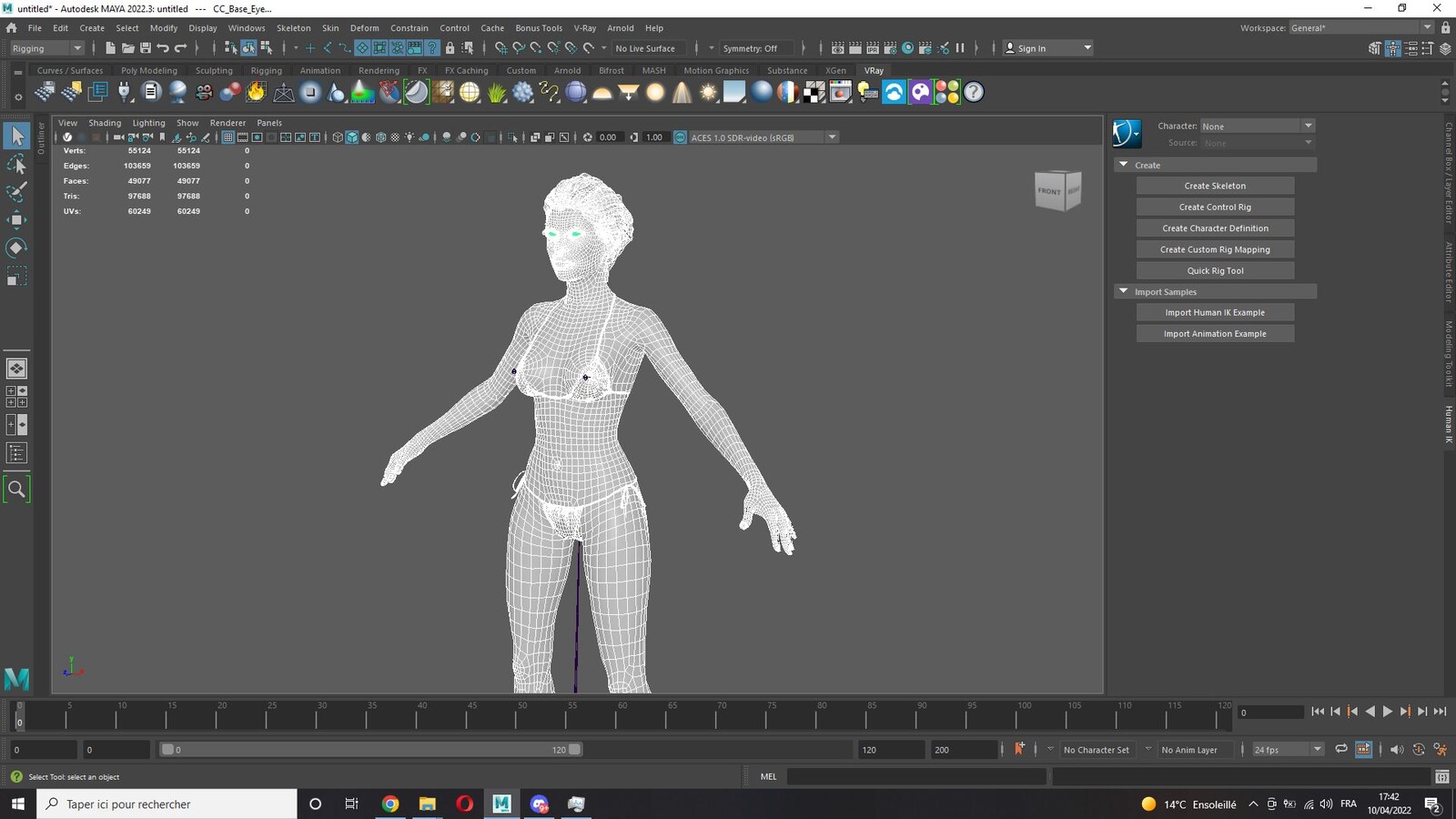Viewport: 1456px width, 819px height.
Task: Open the Rigging menu set dropdown
Action: coord(46,48)
